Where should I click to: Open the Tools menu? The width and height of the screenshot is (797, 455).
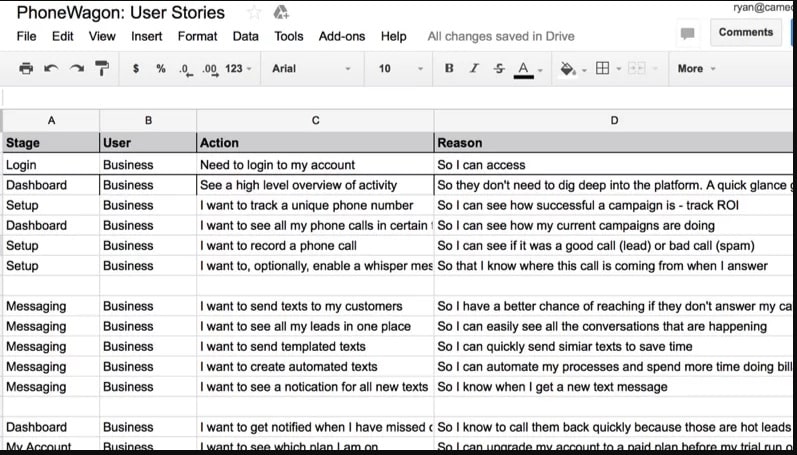tap(289, 37)
